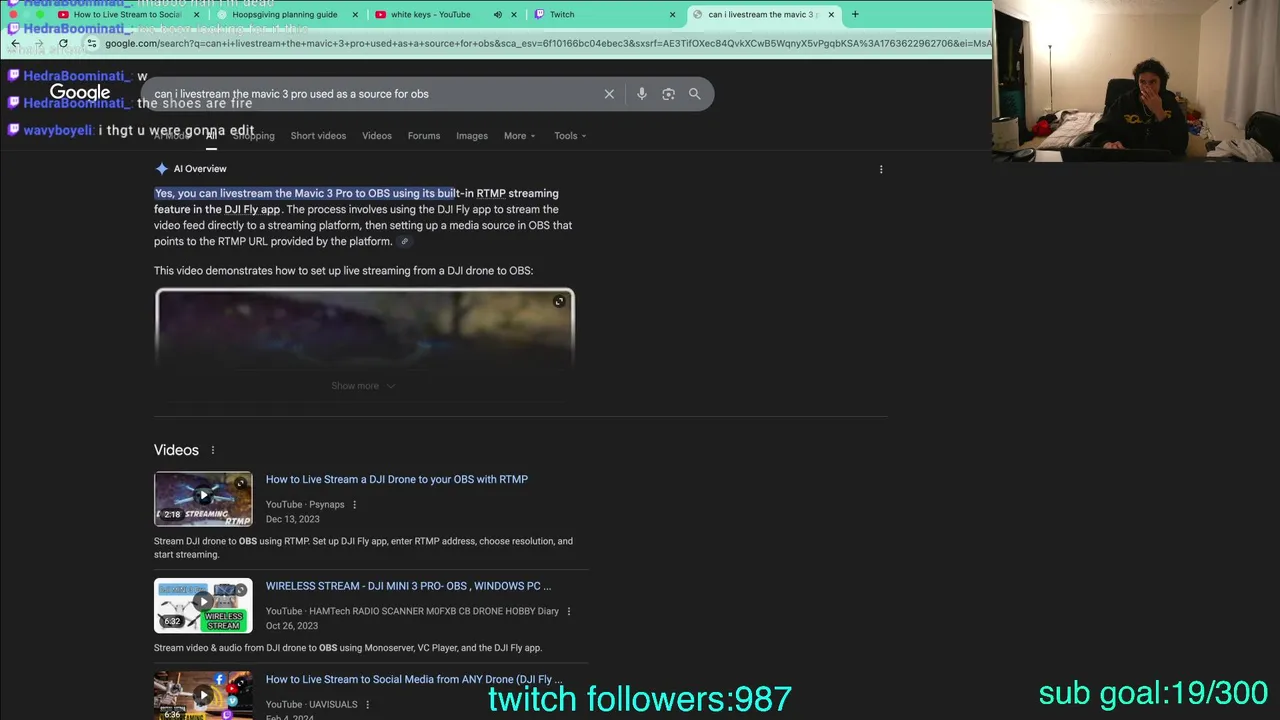Open How to Live Stream to Social Media link

click(414, 679)
